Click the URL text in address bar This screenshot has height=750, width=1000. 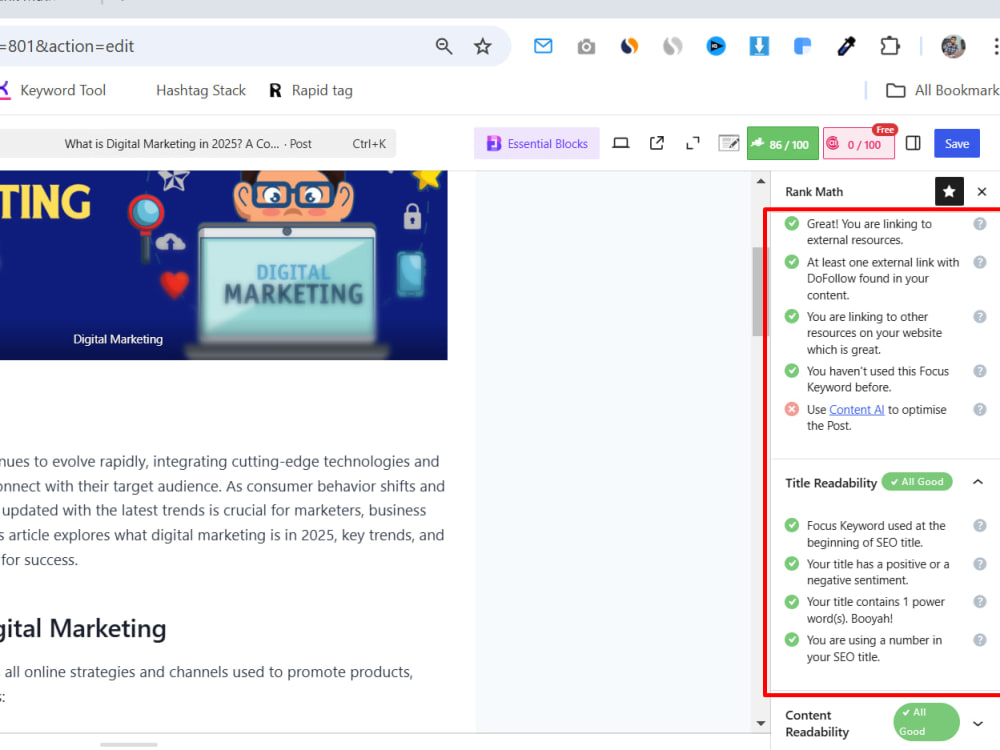click(x=67, y=46)
